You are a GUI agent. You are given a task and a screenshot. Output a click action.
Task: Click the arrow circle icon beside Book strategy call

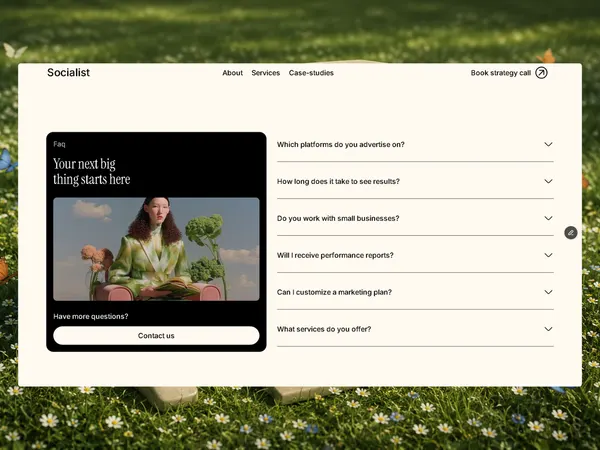[541, 73]
